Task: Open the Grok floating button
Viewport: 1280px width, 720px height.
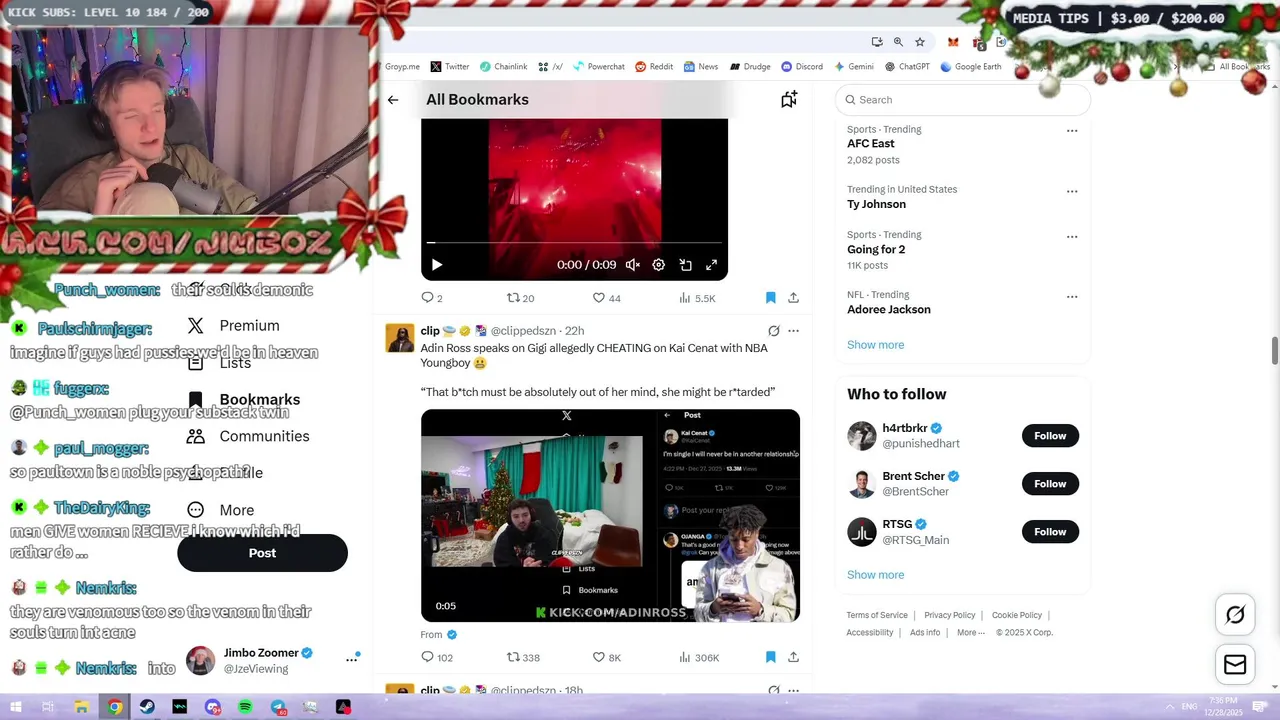Action: [1235, 615]
